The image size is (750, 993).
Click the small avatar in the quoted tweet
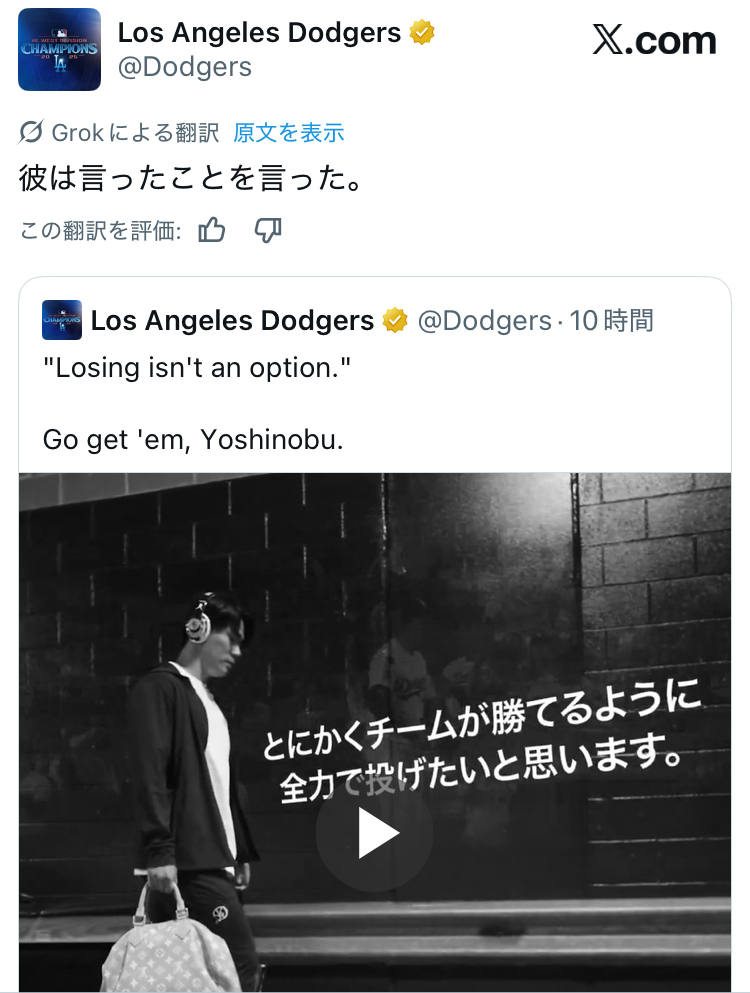62,320
